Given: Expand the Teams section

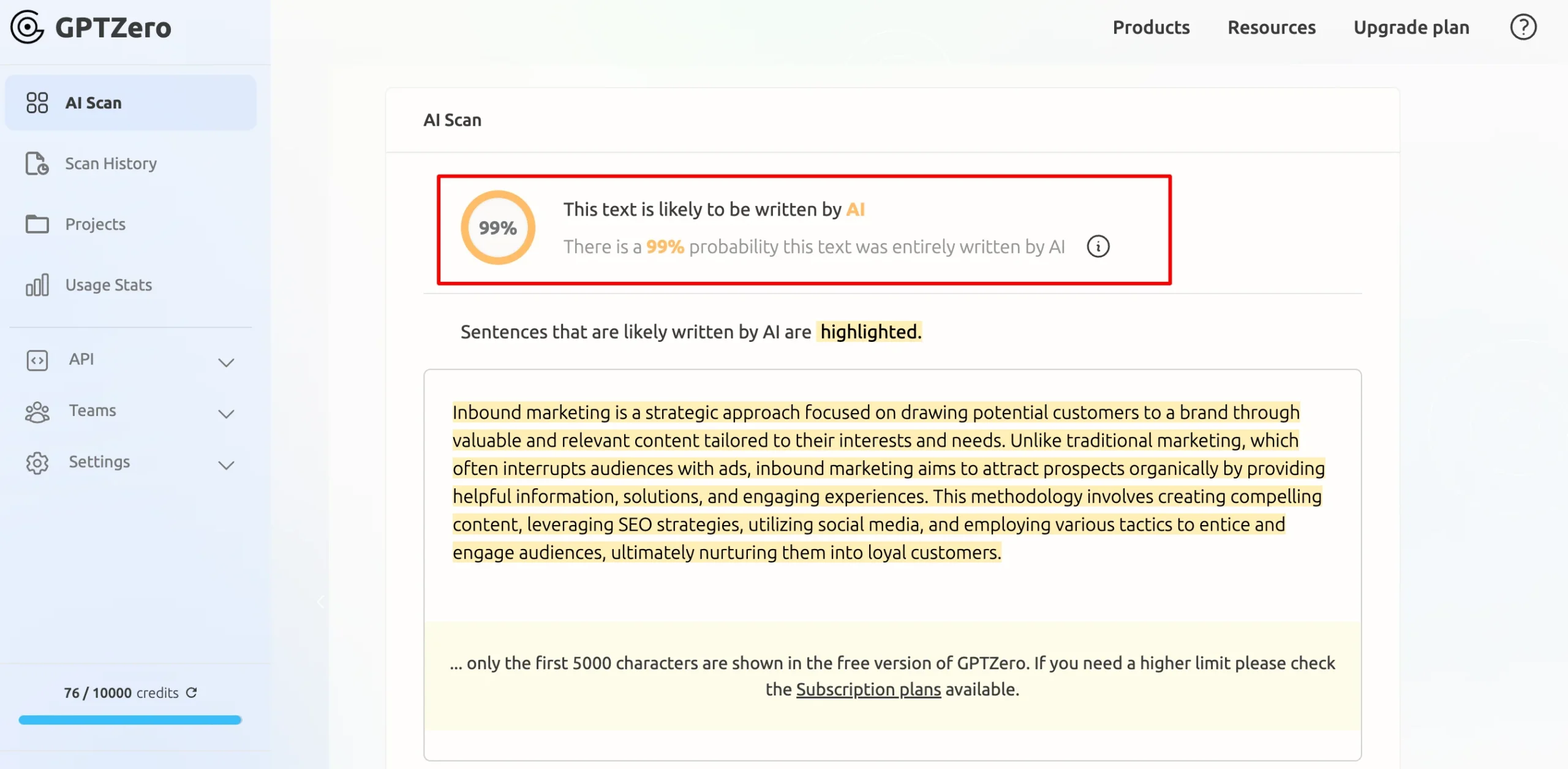Looking at the screenshot, I should pos(226,413).
